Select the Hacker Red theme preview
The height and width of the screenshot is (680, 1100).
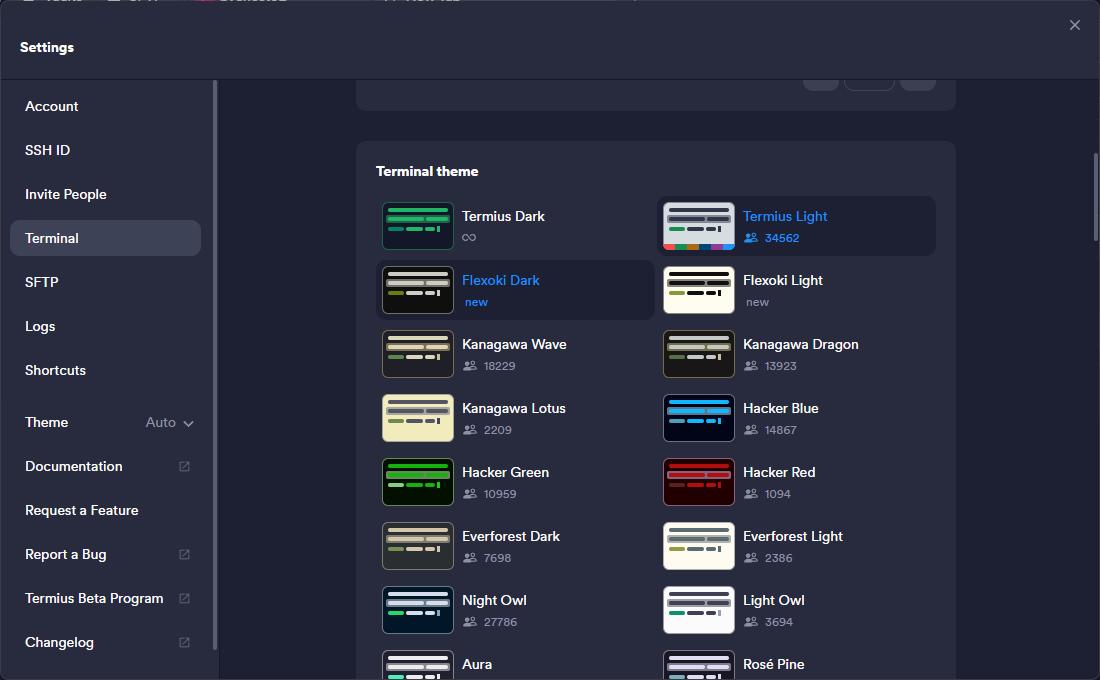coord(699,482)
